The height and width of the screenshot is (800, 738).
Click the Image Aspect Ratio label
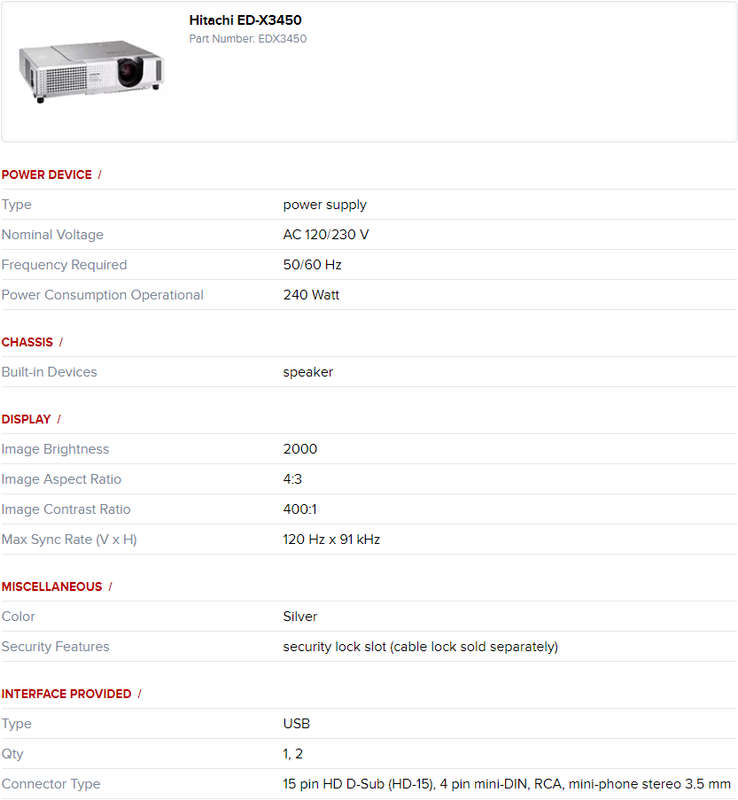(x=61, y=480)
